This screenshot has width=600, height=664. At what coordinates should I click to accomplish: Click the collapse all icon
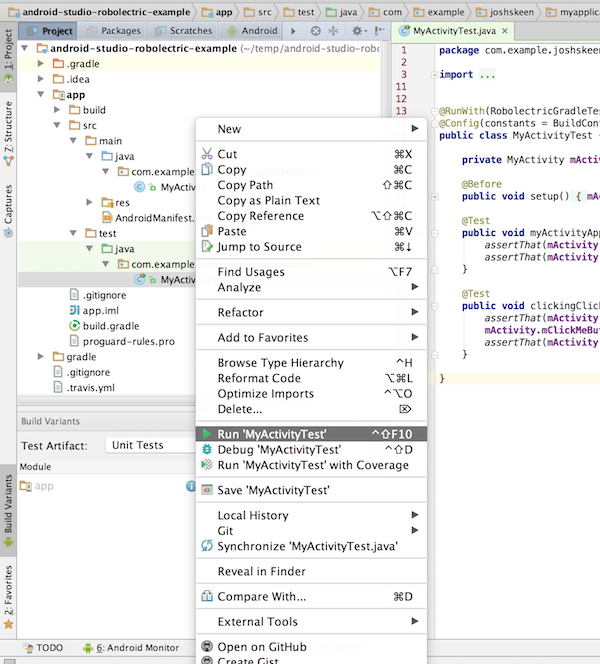click(x=334, y=31)
